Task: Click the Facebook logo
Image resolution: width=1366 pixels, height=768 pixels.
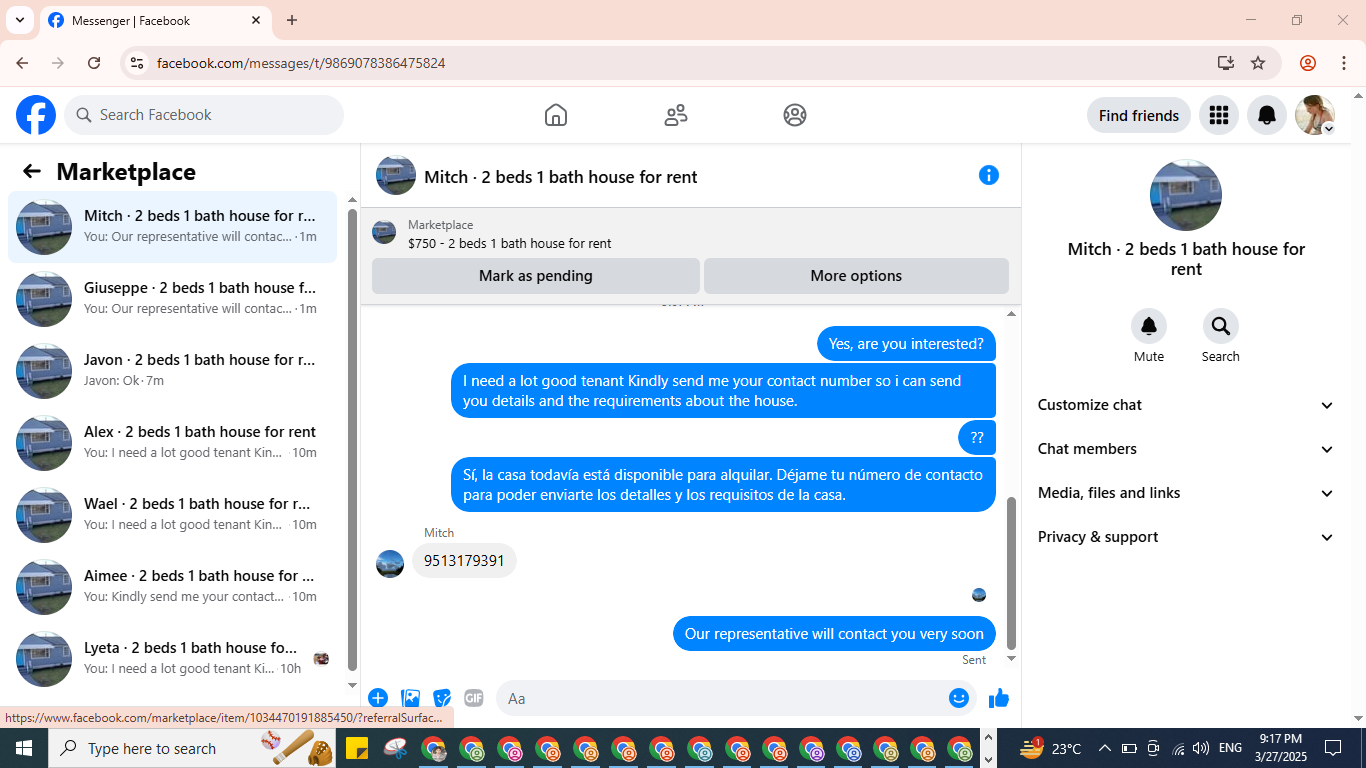Action: tap(36, 115)
